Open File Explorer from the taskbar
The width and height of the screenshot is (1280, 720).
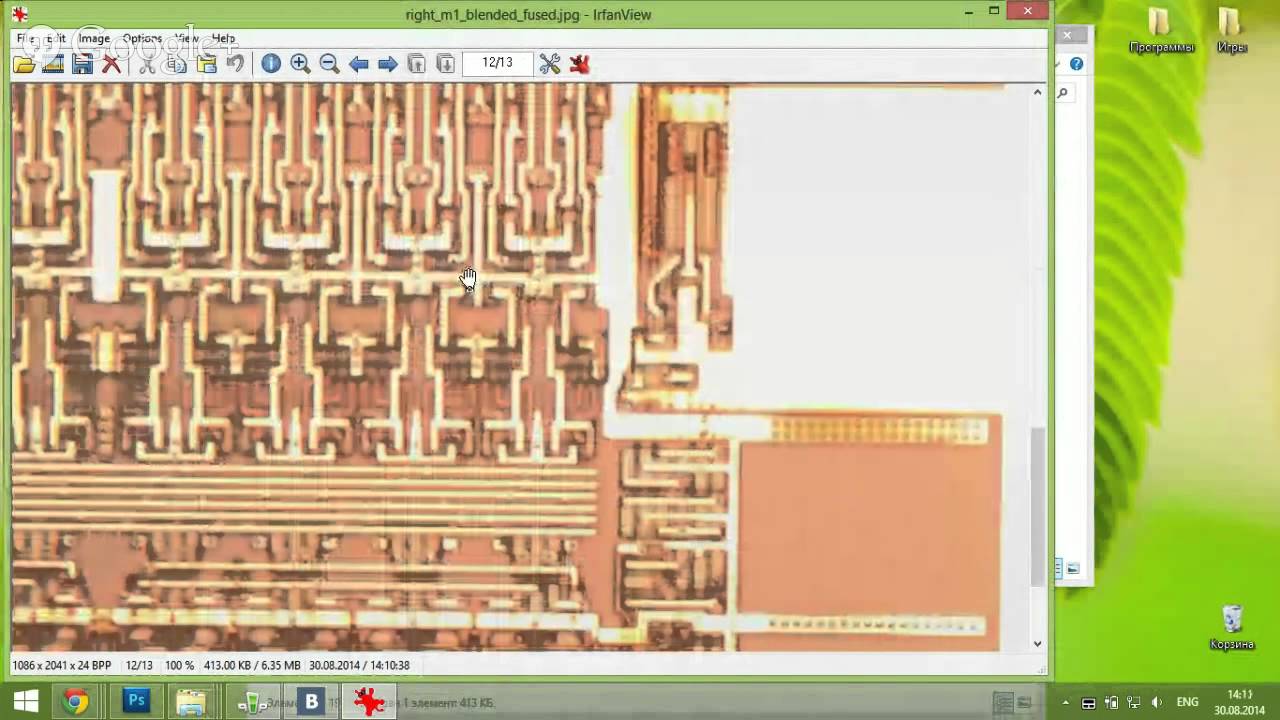[191, 702]
